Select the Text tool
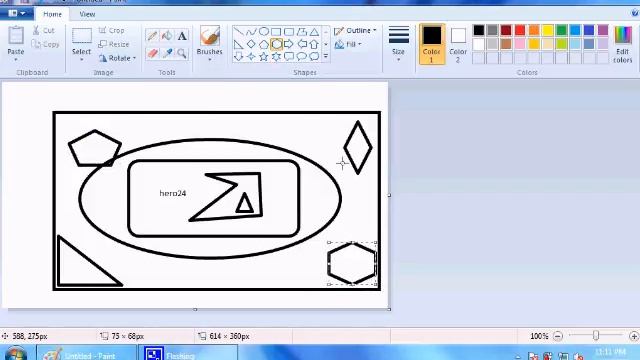Image resolution: width=640 pixels, height=360 pixels. coord(182,36)
